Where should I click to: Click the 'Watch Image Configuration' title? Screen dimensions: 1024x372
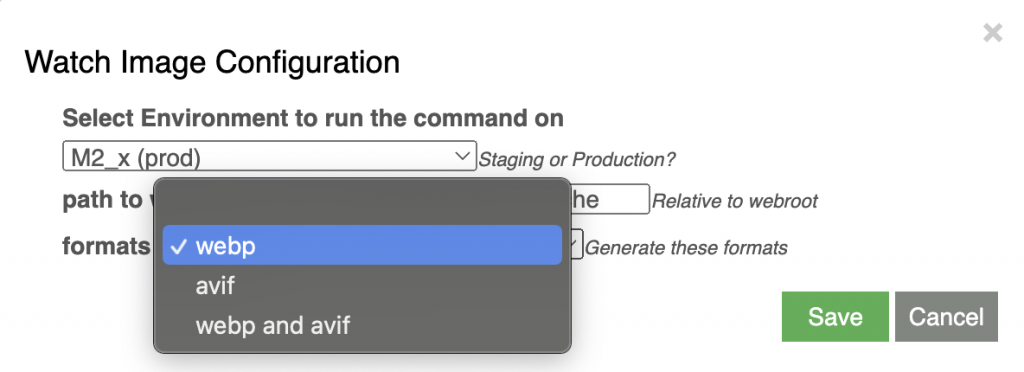(x=212, y=63)
